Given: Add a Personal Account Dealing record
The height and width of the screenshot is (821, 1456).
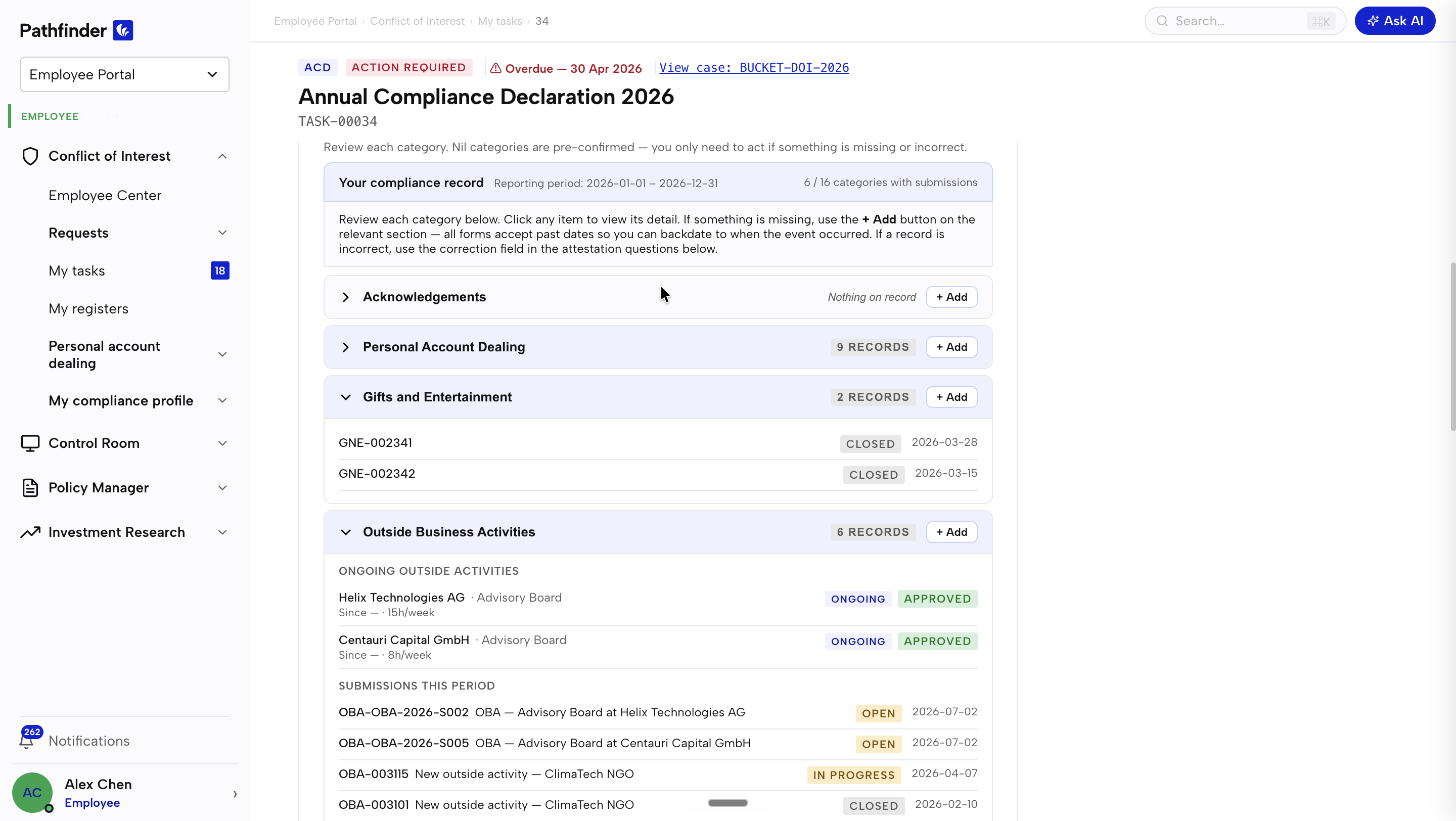Looking at the screenshot, I should pos(952,347).
